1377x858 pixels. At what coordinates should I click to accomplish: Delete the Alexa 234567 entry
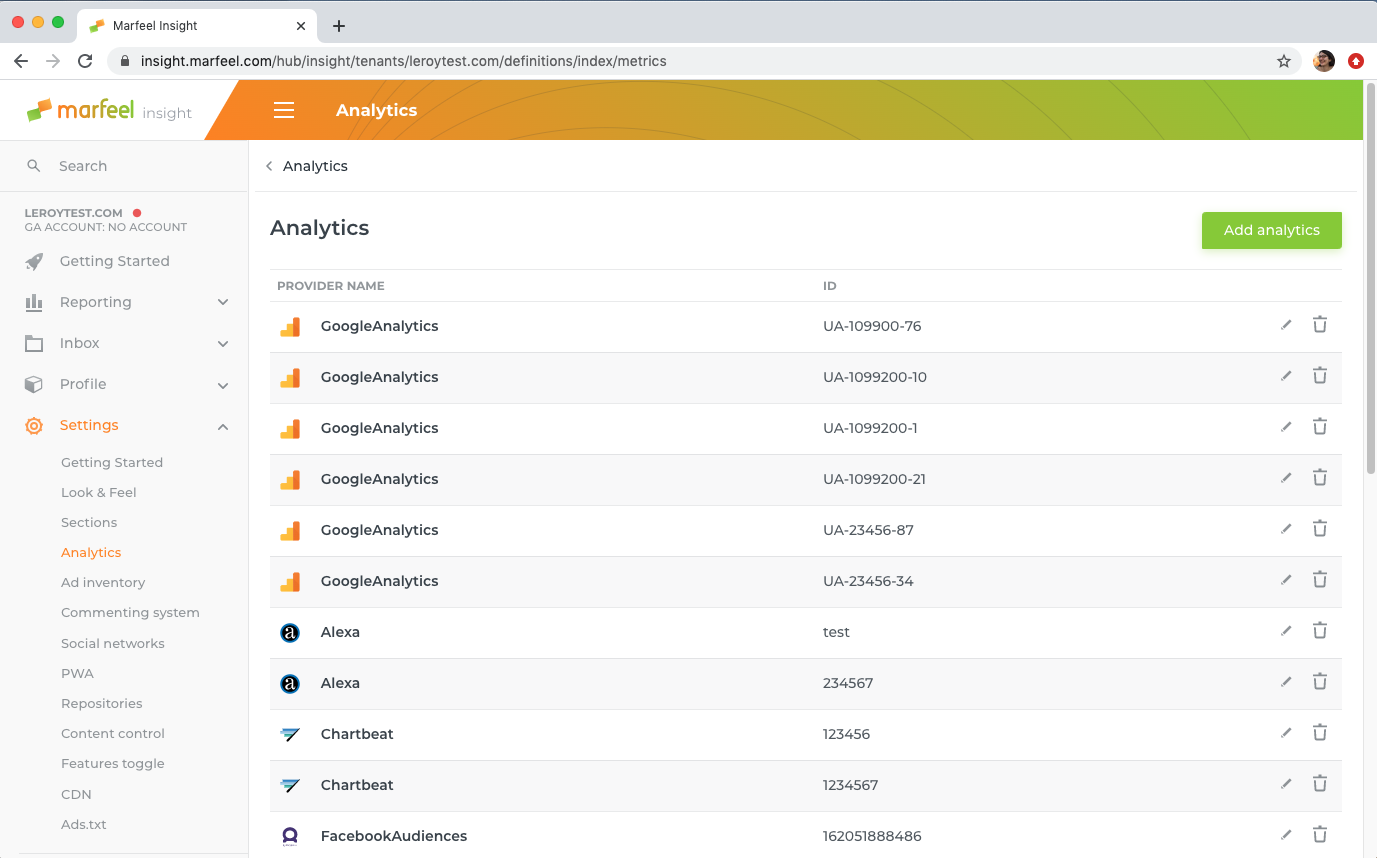pos(1320,682)
